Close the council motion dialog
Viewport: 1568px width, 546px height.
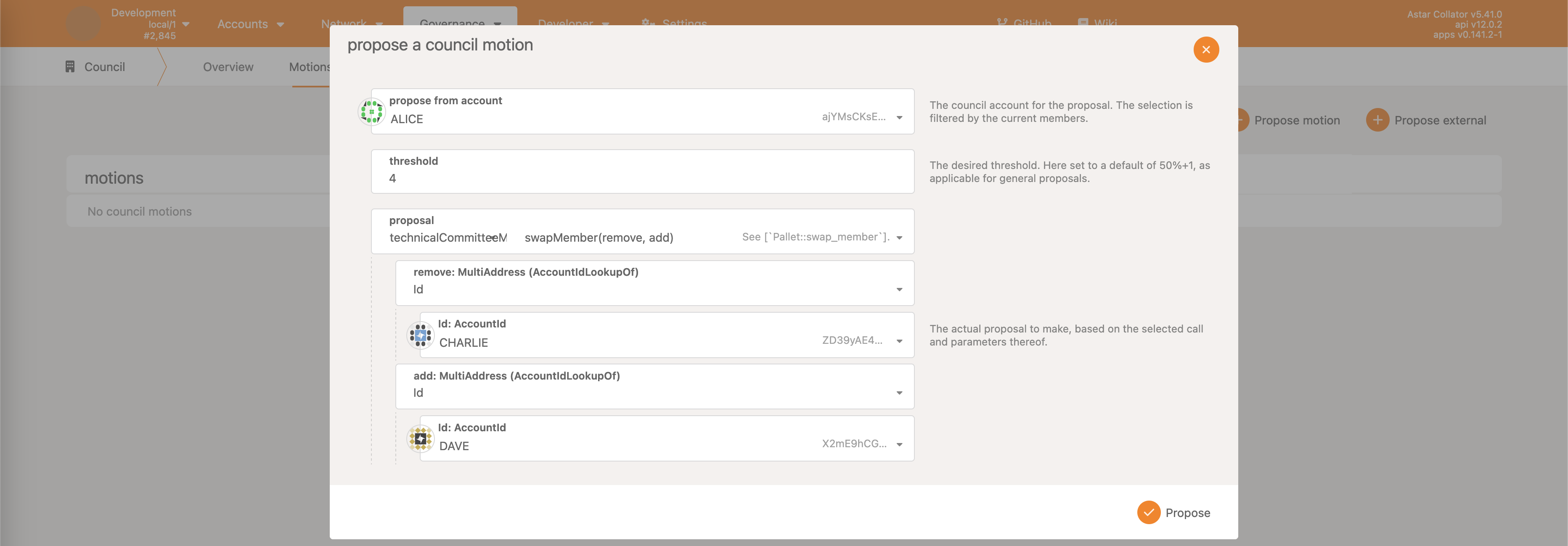(x=1206, y=50)
